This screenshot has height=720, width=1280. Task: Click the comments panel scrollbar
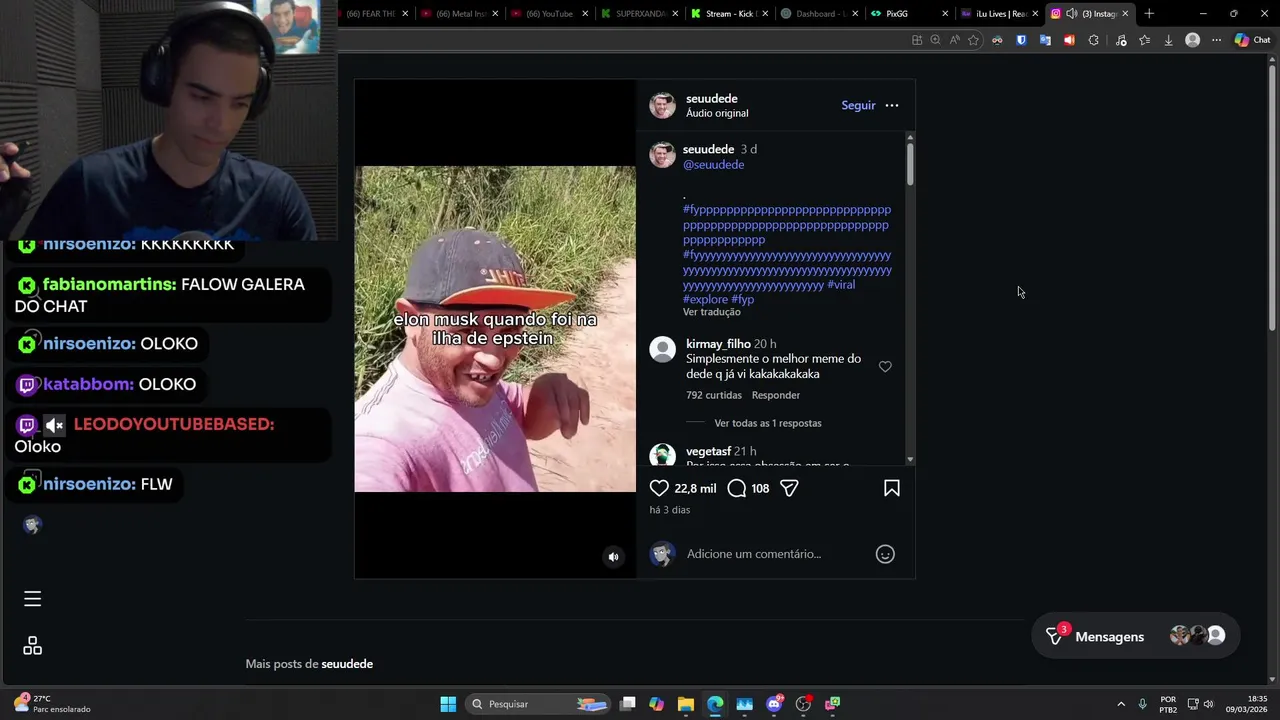910,165
